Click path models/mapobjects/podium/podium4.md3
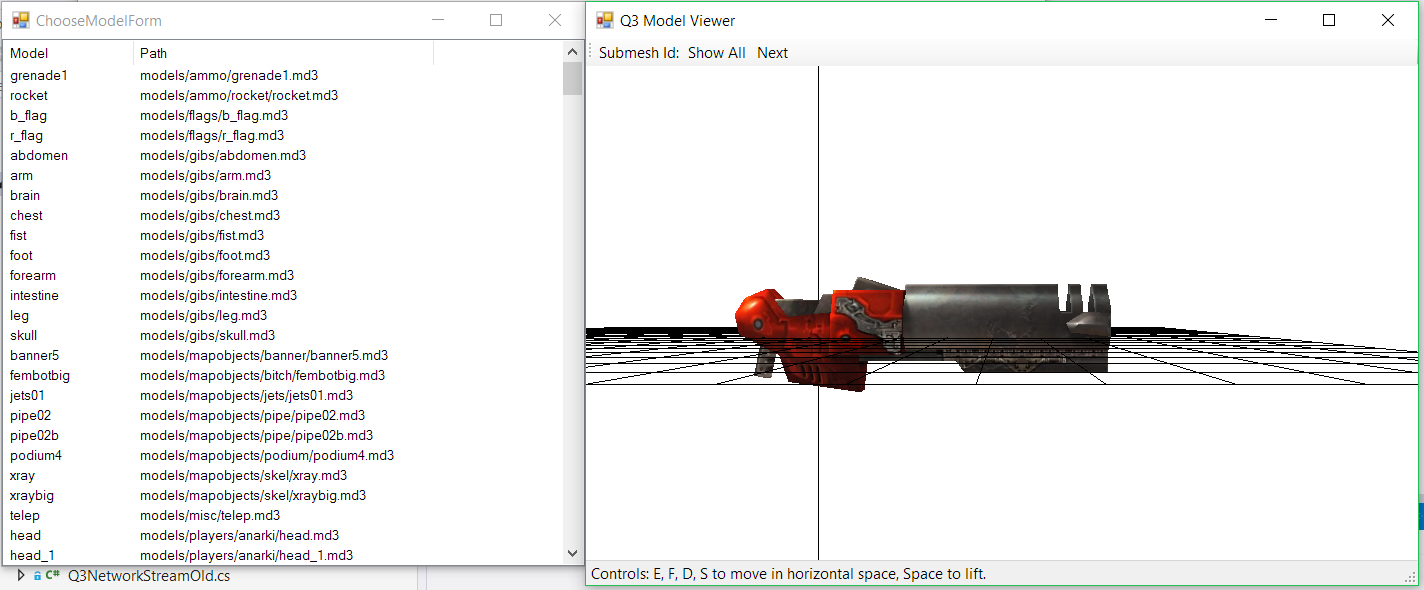Image resolution: width=1424 pixels, height=590 pixels. pos(267,455)
